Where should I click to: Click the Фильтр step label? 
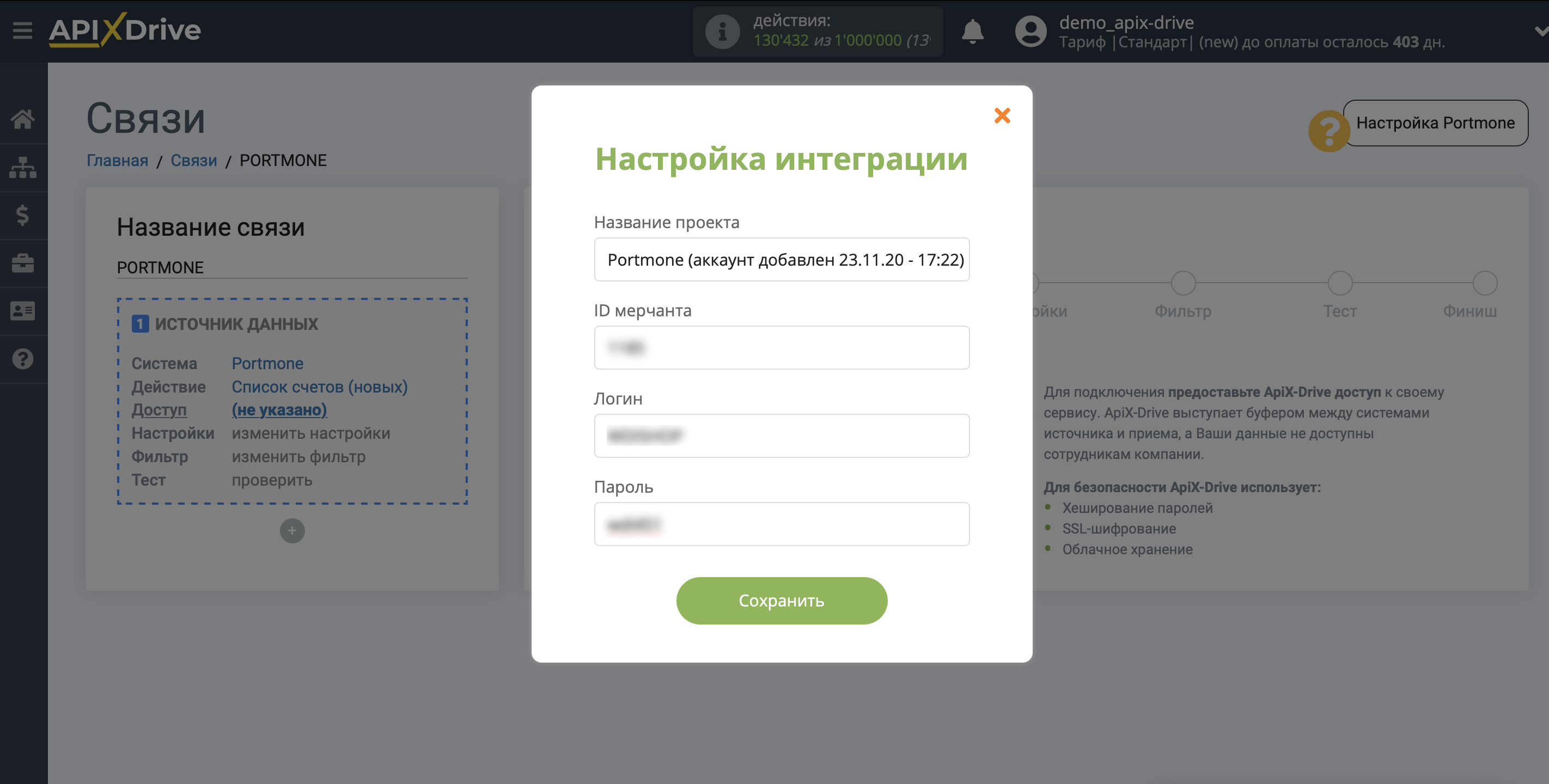tap(1183, 311)
